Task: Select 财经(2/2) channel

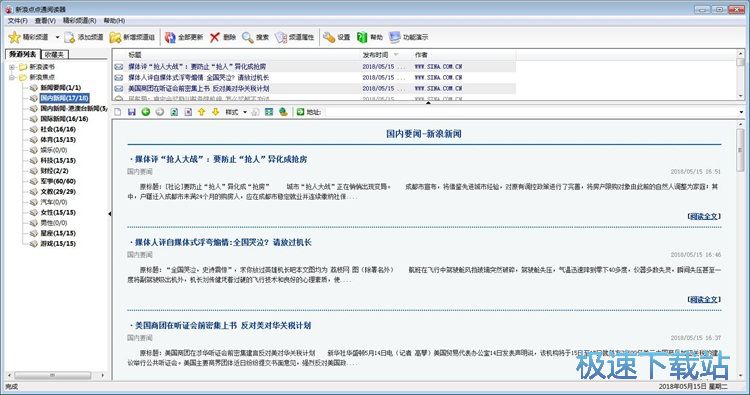Action: point(54,171)
